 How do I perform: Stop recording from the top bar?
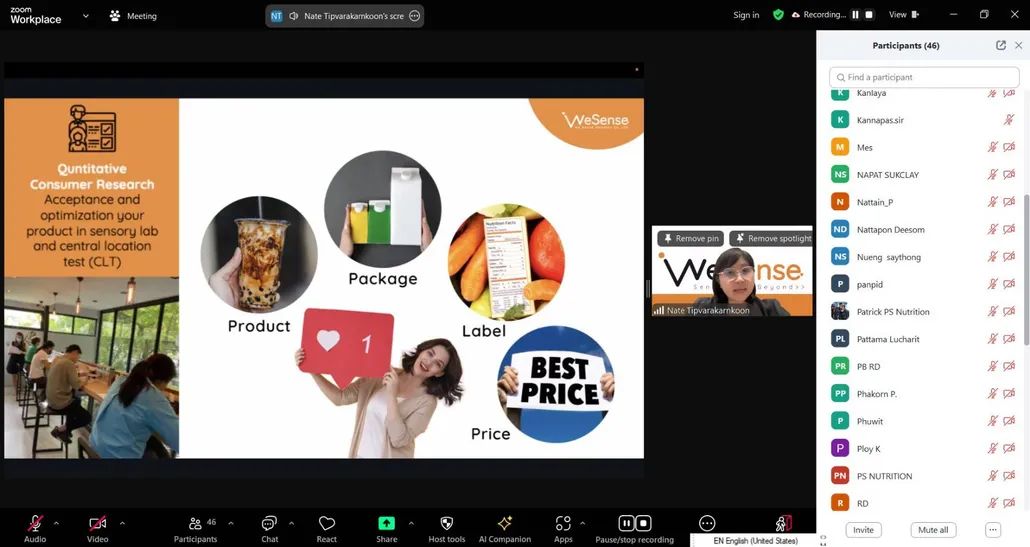(869, 14)
